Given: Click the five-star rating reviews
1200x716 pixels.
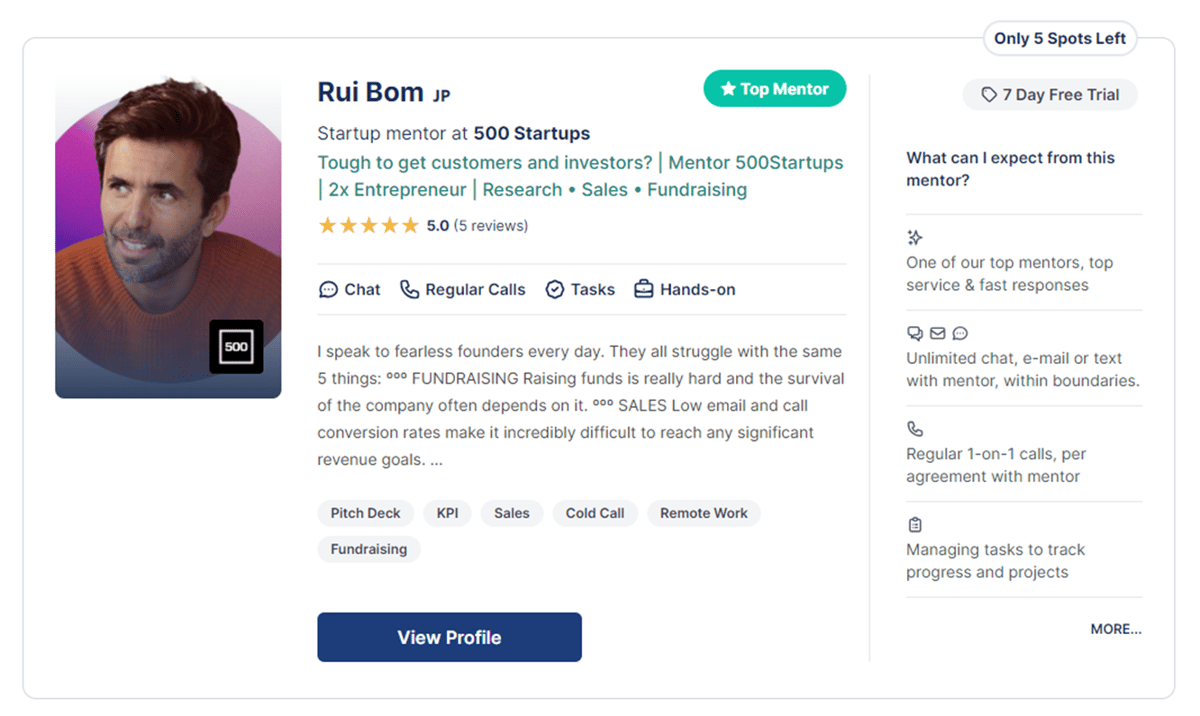Looking at the screenshot, I should pos(423,226).
